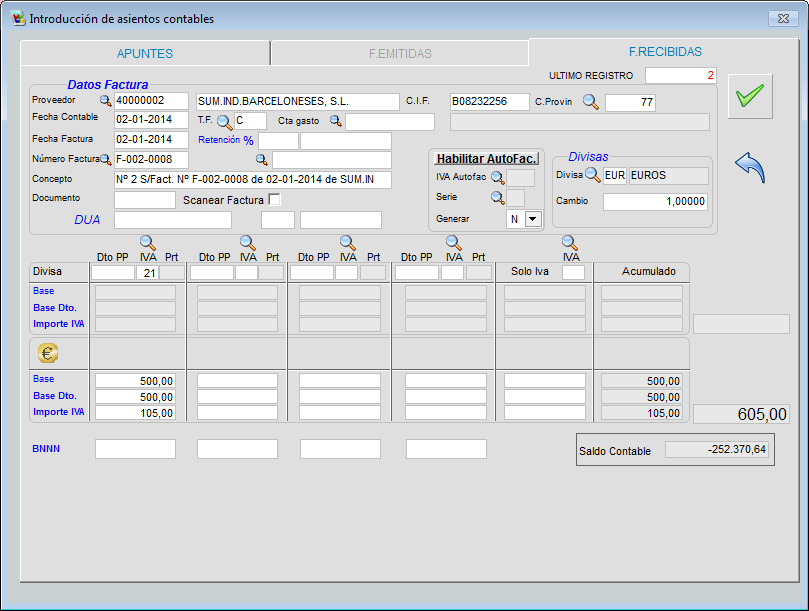The width and height of the screenshot is (809, 611).
Task: Open Número Factura lookup magnifier
Action: pos(105,160)
